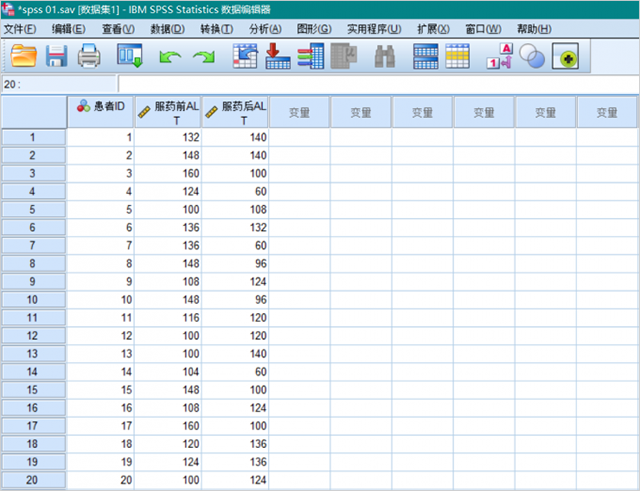Viewport: 640px width, 491px height.
Task: Click the SPSS application icon in title bar
Action: tap(8, 9)
